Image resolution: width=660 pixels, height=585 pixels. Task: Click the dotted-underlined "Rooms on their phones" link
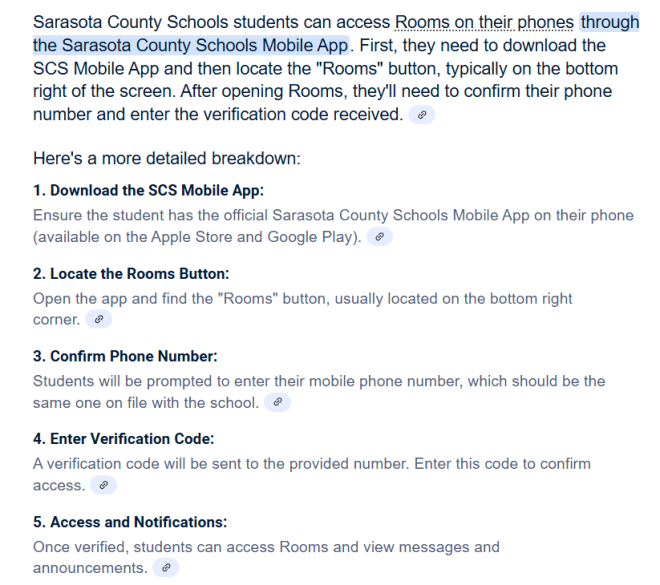pyautogui.click(x=486, y=22)
